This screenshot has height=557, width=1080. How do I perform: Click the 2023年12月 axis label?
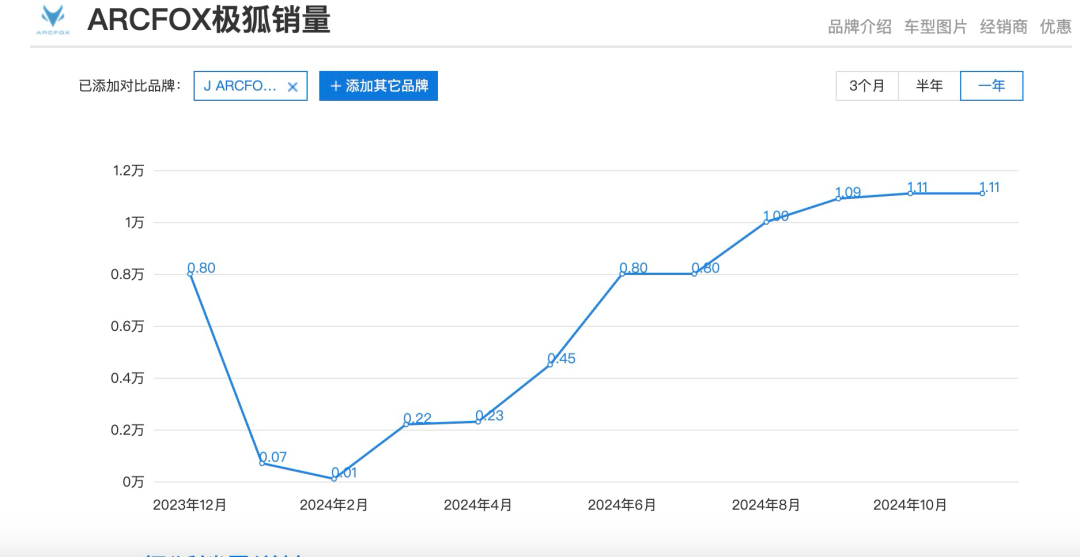coord(190,505)
